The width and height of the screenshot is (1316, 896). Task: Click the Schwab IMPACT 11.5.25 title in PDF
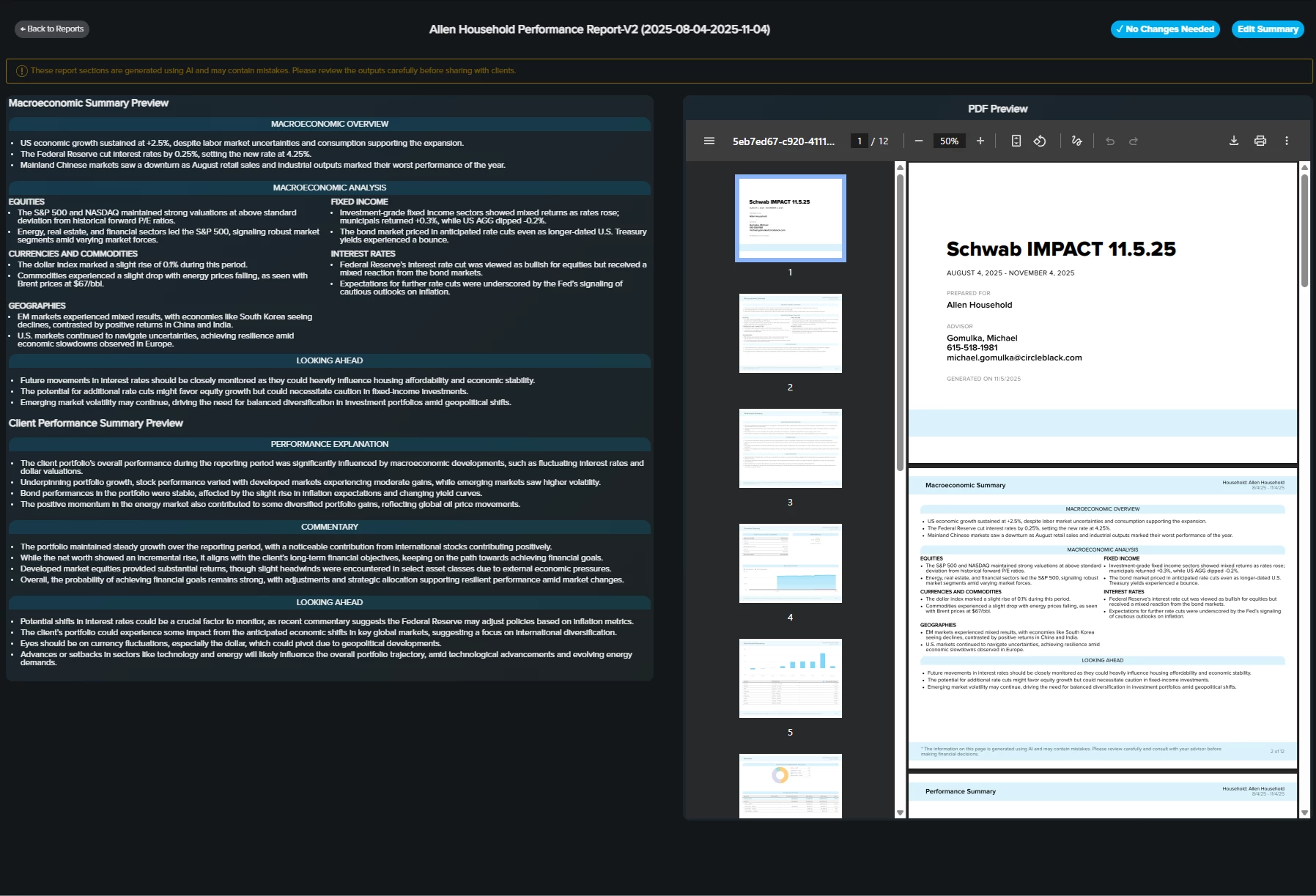[1061, 249]
